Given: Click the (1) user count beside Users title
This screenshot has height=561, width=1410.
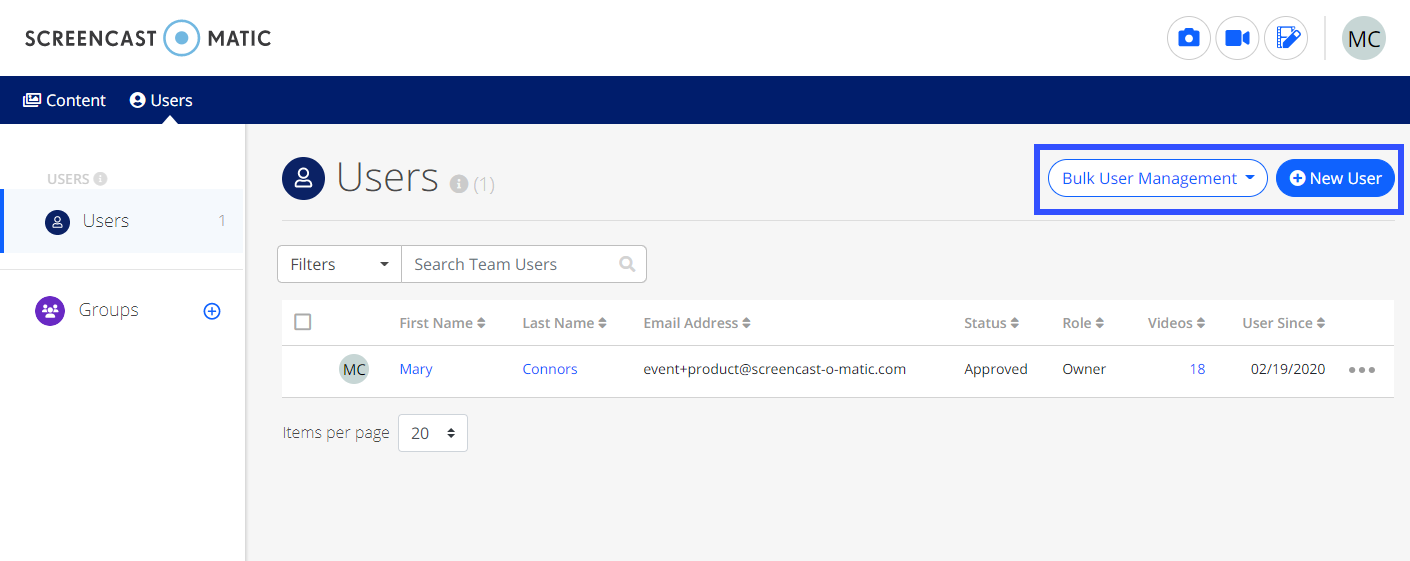Looking at the screenshot, I should pos(484,185).
